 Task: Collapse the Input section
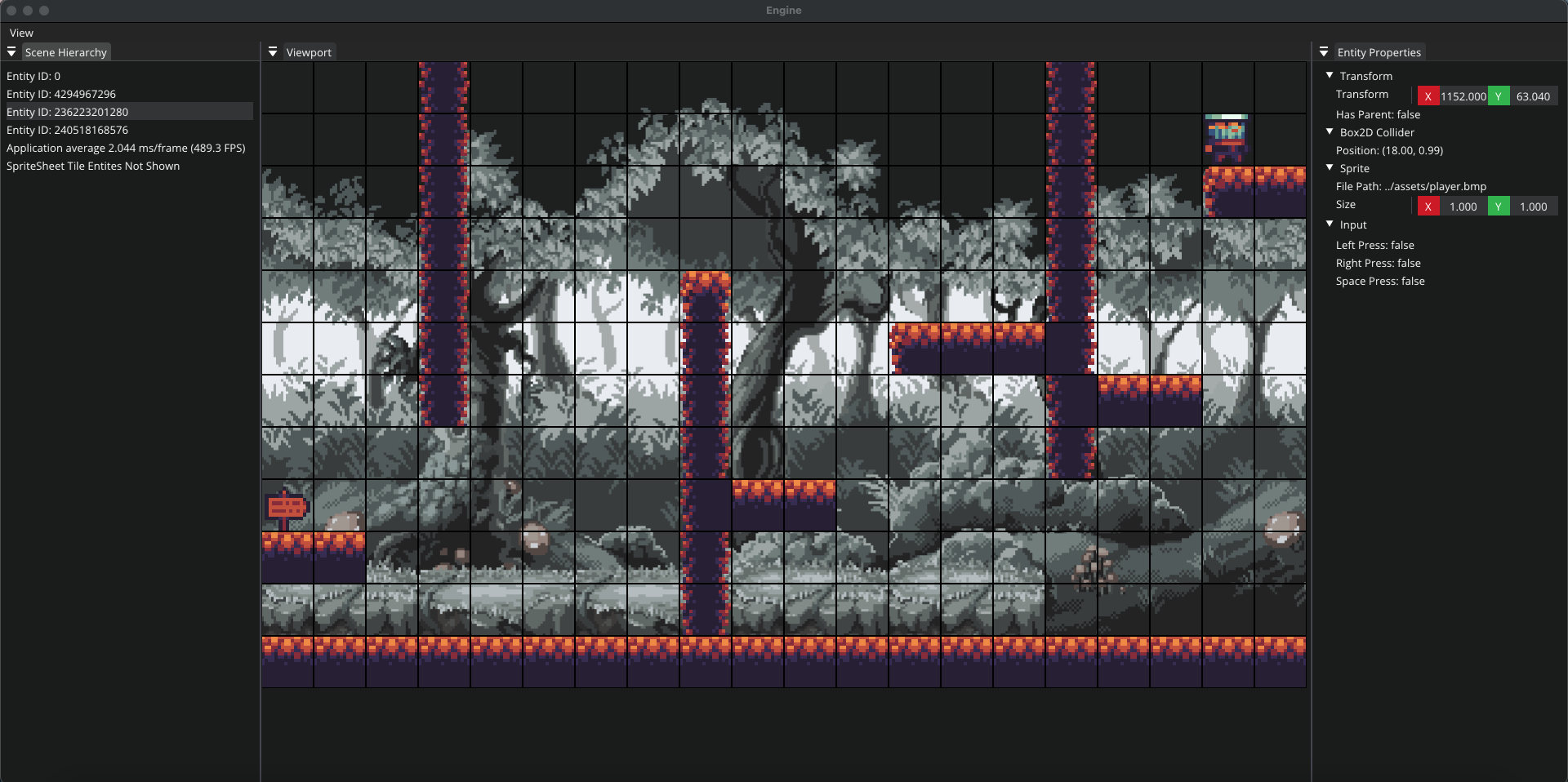point(1330,224)
